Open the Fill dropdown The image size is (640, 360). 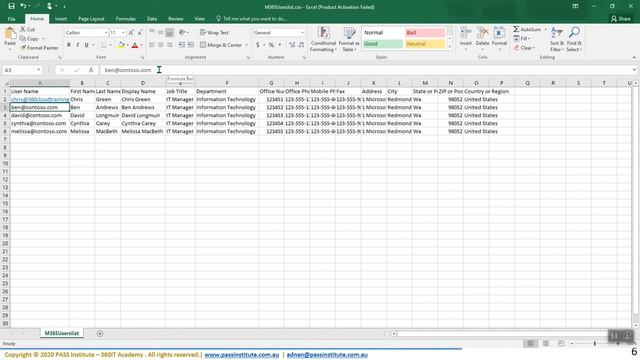[522, 38]
